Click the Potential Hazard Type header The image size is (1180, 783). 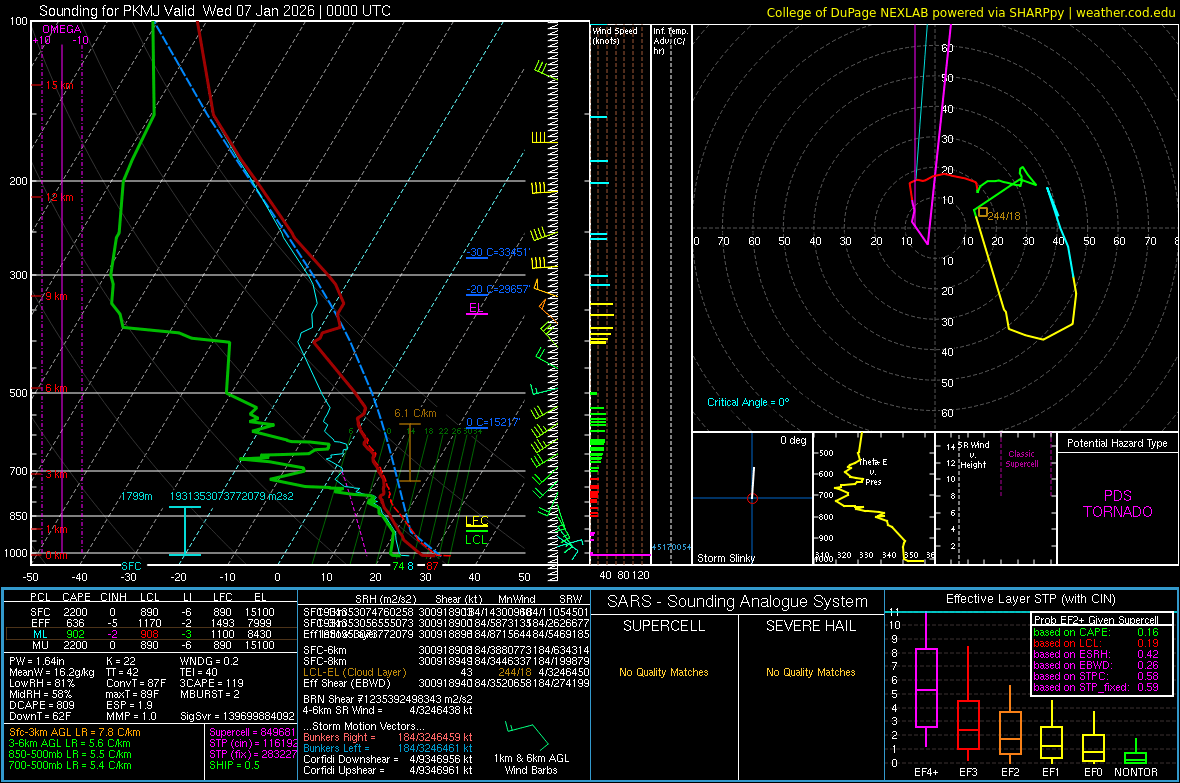tap(1117, 443)
